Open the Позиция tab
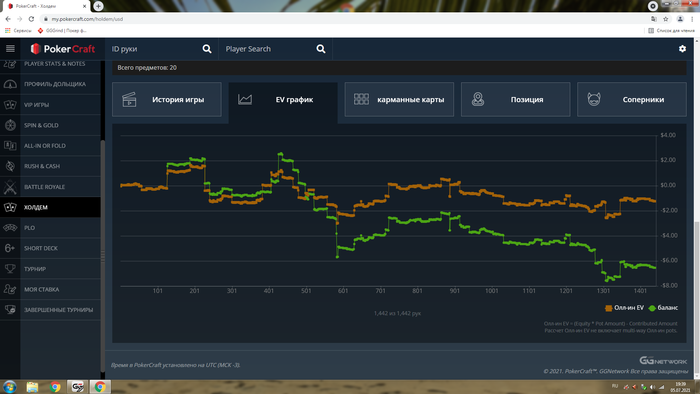Image resolution: width=700 pixels, height=394 pixels. tap(516, 100)
